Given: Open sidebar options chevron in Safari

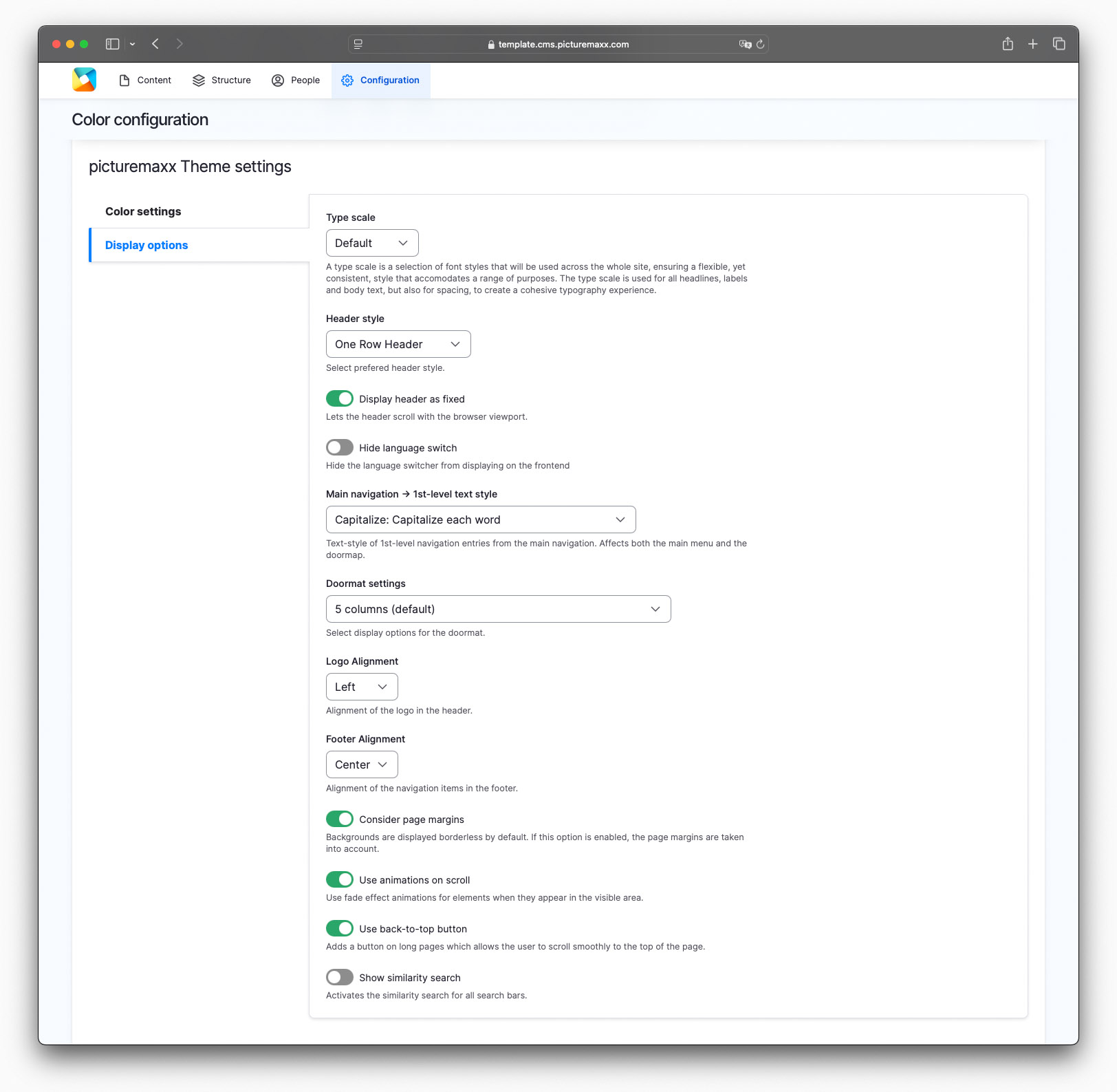Looking at the screenshot, I should point(132,44).
